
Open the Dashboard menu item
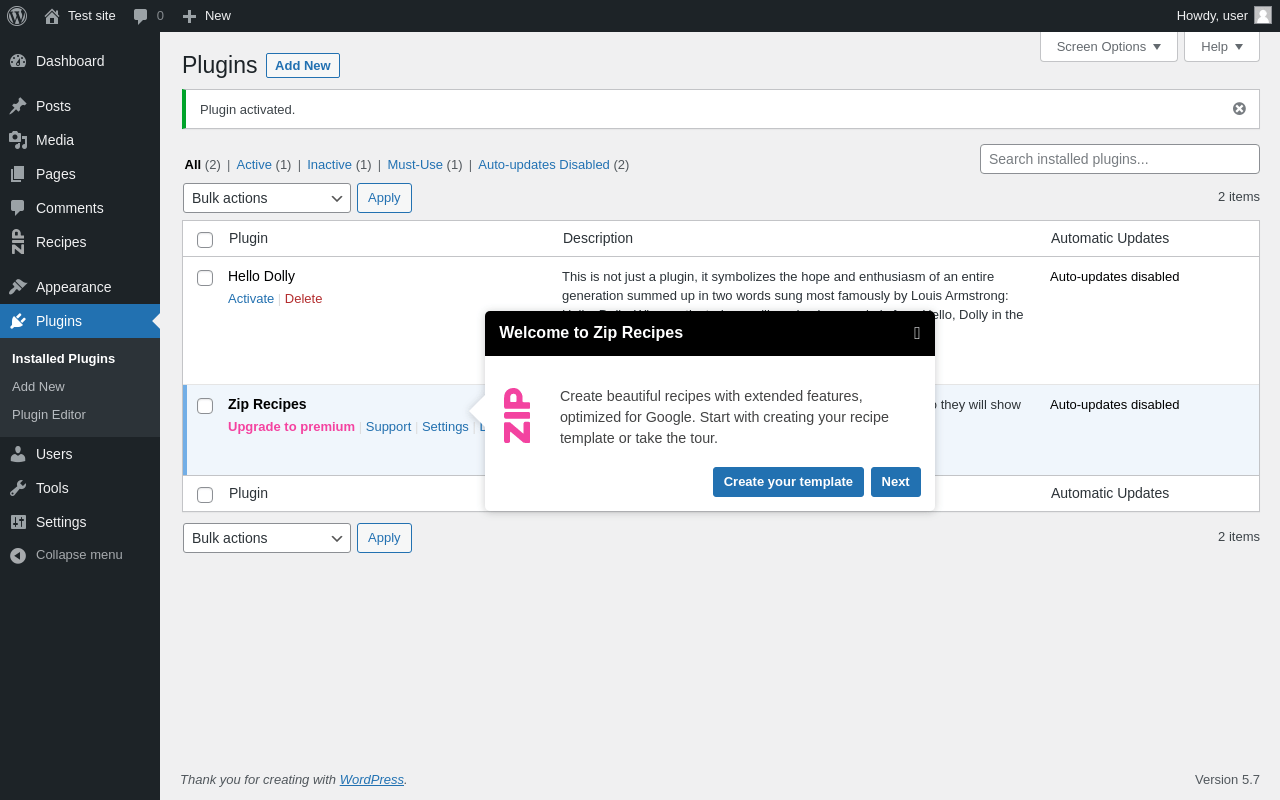(80, 61)
